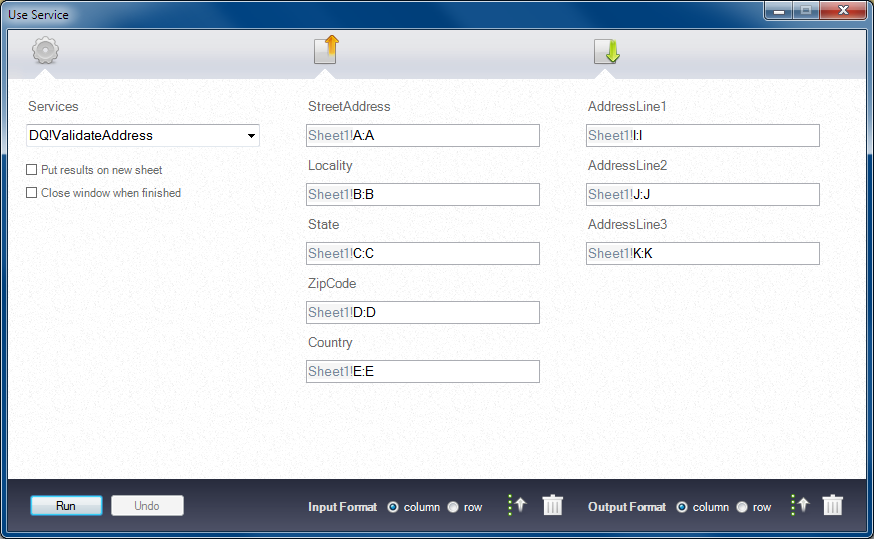Click the Services label text

(53, 106)
